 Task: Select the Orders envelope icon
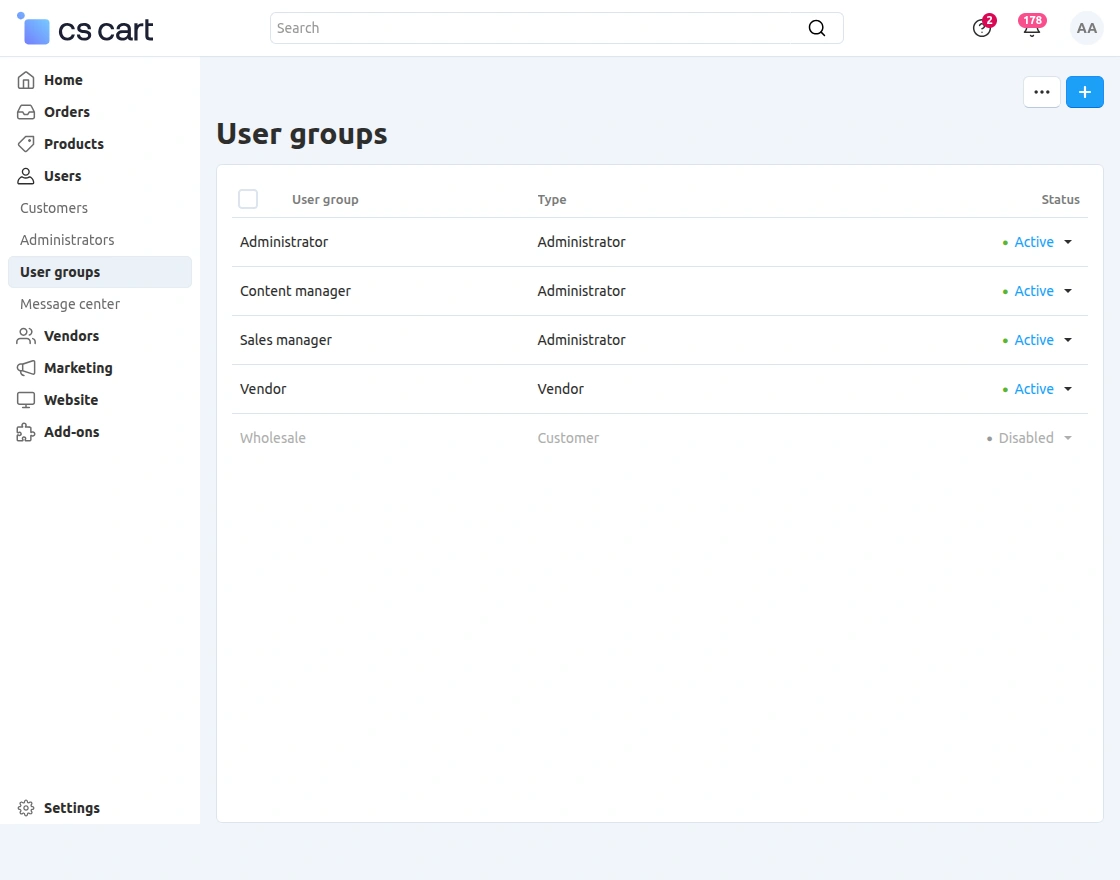(24, 112)
